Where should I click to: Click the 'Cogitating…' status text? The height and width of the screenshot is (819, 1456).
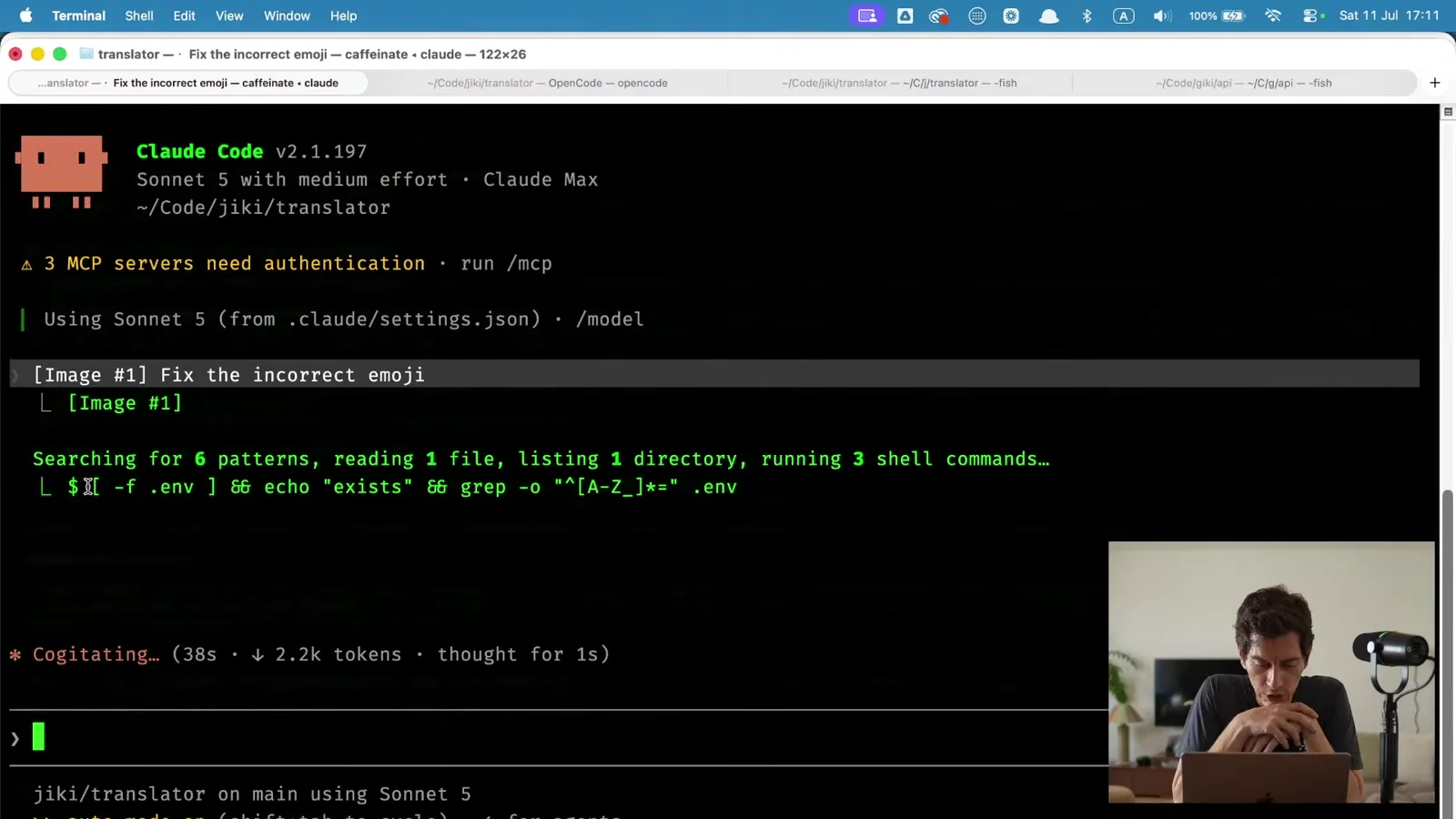pyautogui.click(x=96, y=654)
